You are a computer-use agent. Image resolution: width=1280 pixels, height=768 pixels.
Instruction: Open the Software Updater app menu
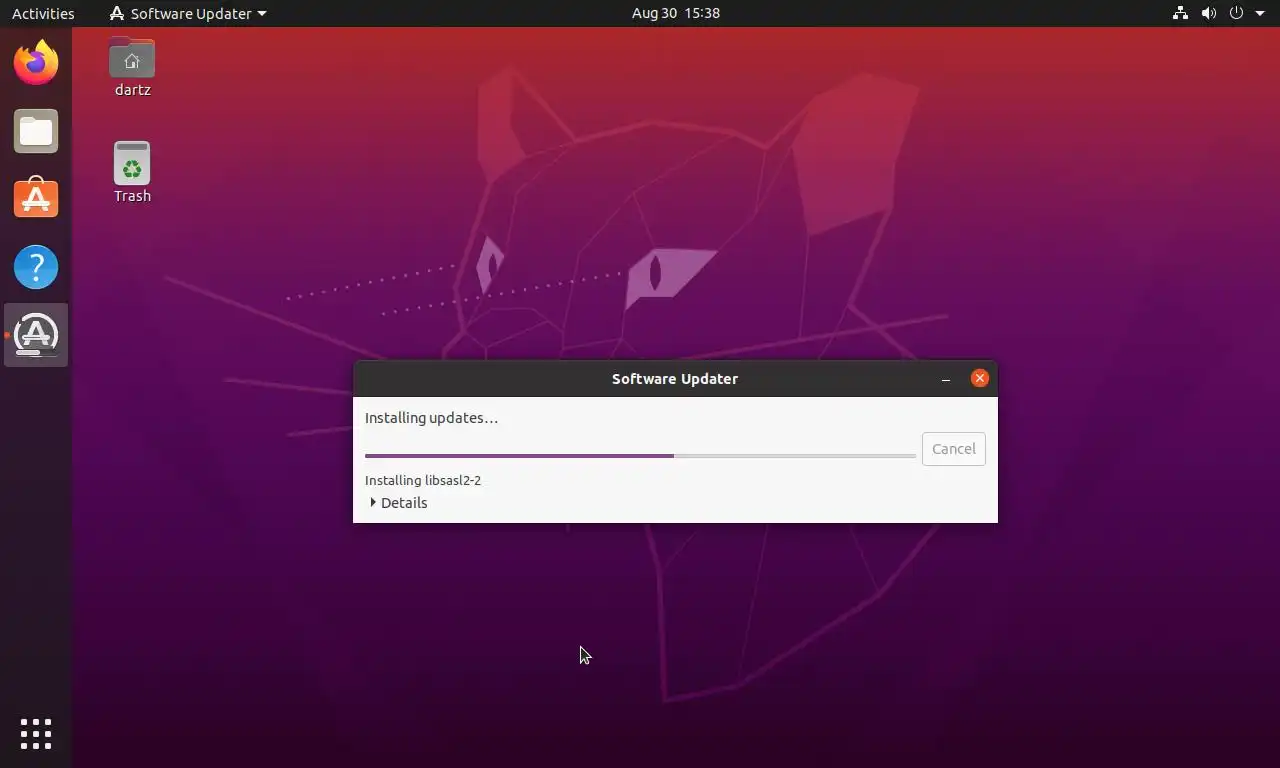[188, 13]
